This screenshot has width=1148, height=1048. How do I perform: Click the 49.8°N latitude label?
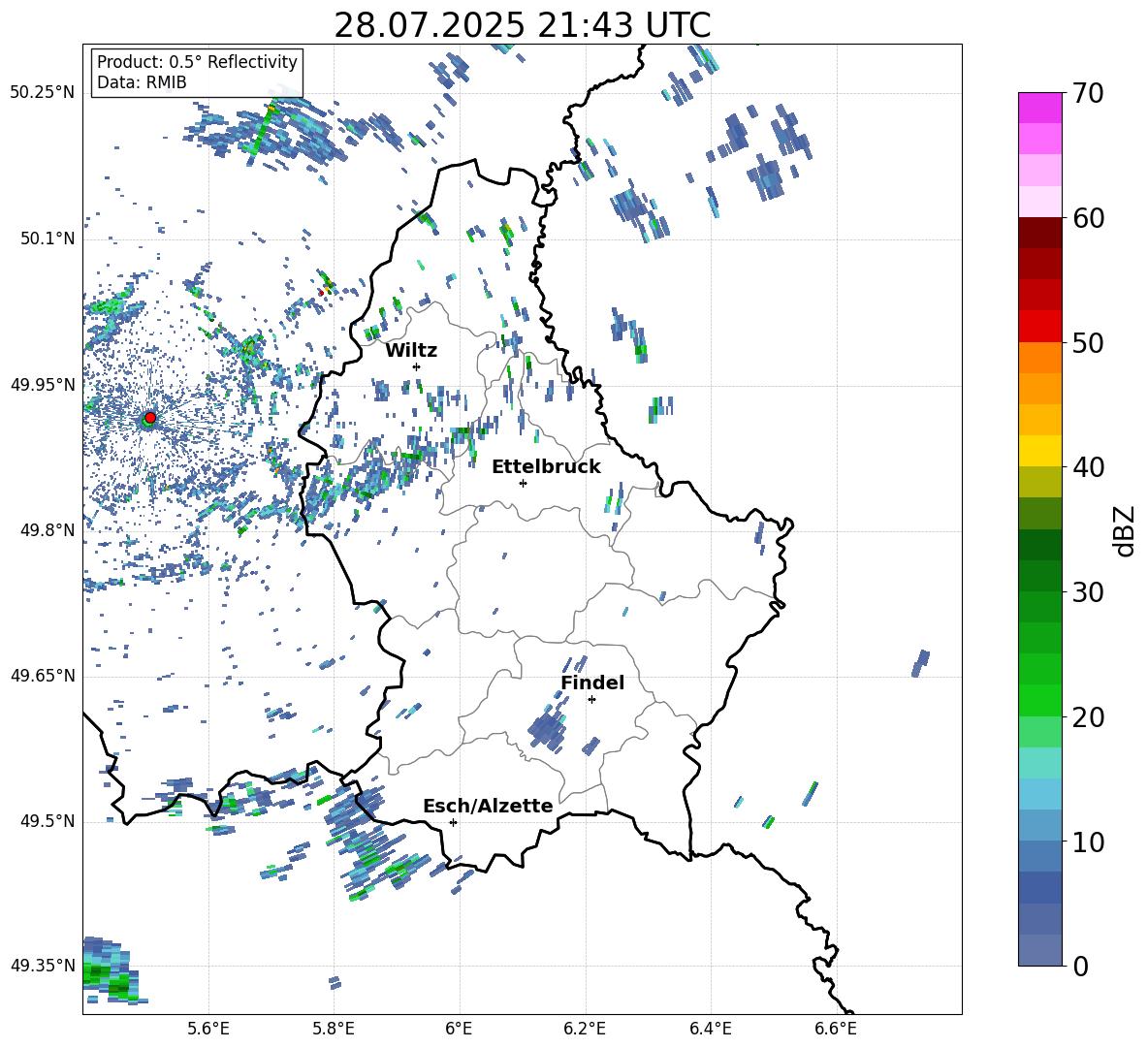pos(48,530)
